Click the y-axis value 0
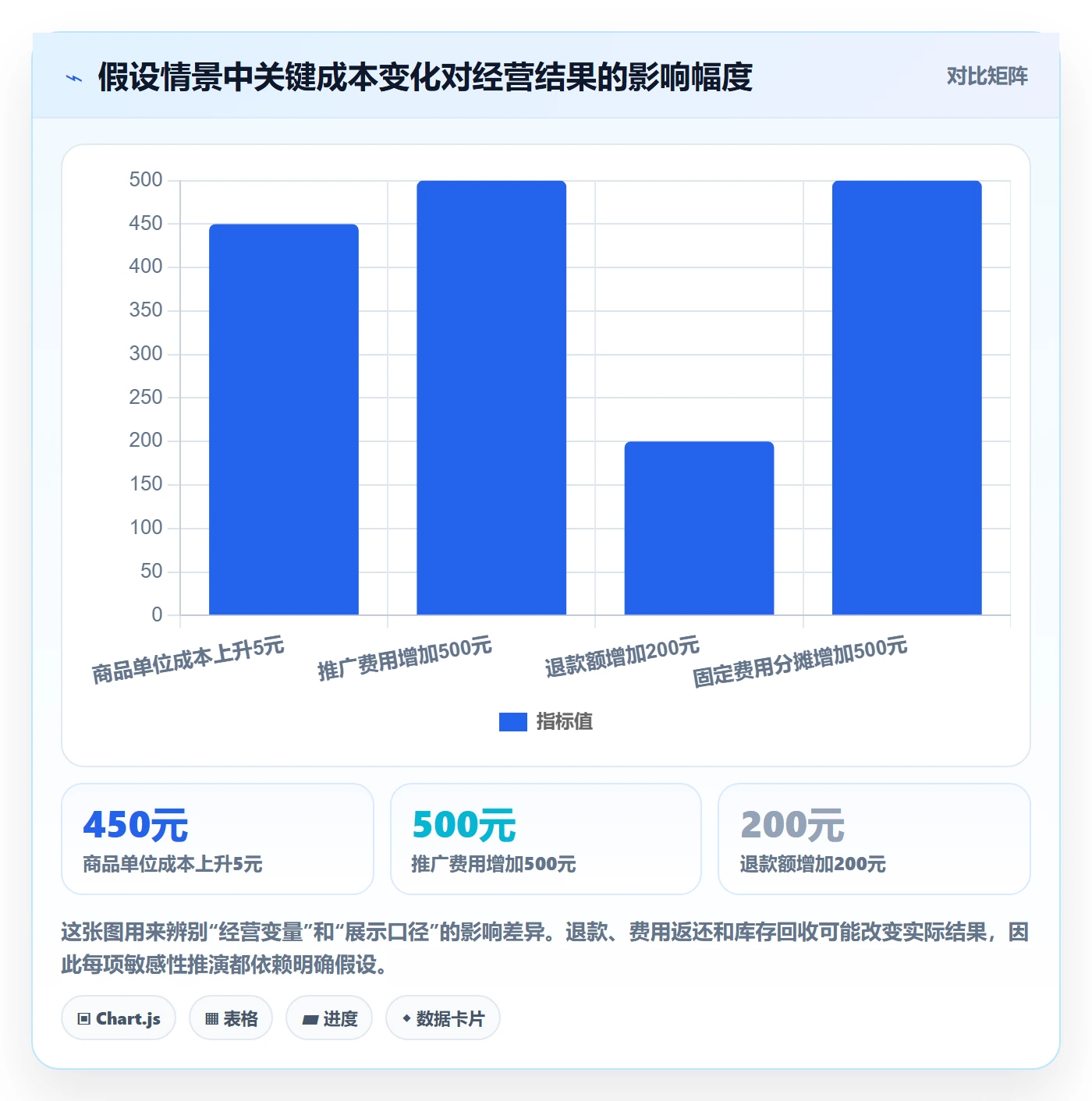Screen dimensions: 1092x1101 [x=157, y=614]
